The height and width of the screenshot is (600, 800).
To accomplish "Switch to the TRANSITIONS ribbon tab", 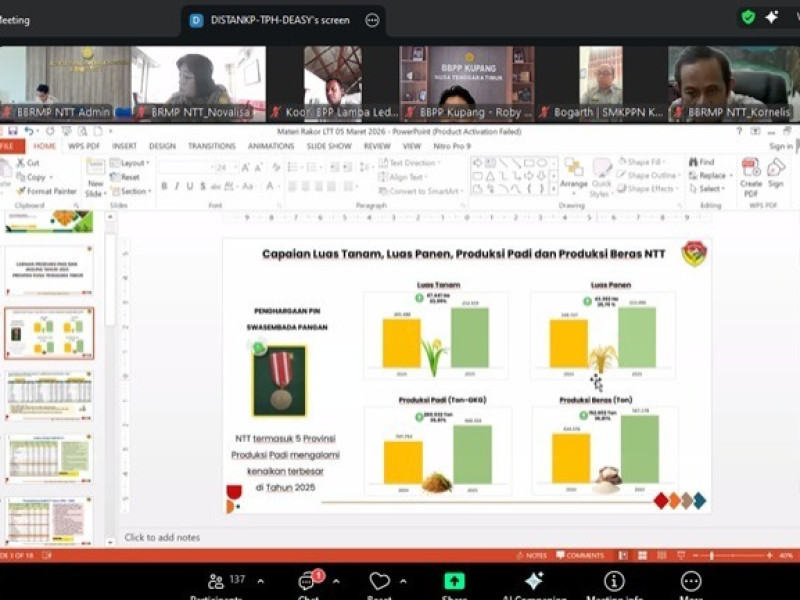I will tap(212, 146).
